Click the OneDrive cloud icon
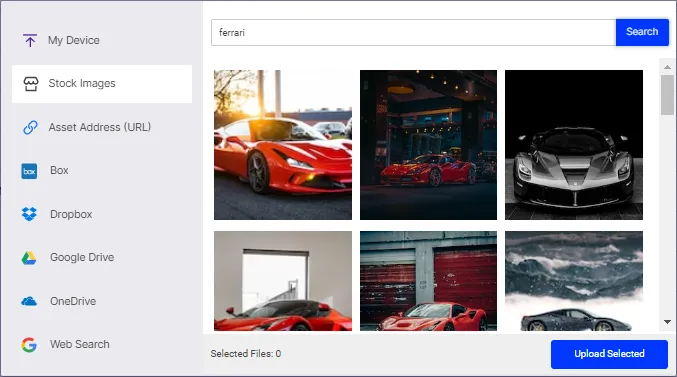Viewport: 677px width, 377px height. pos(29,301)
